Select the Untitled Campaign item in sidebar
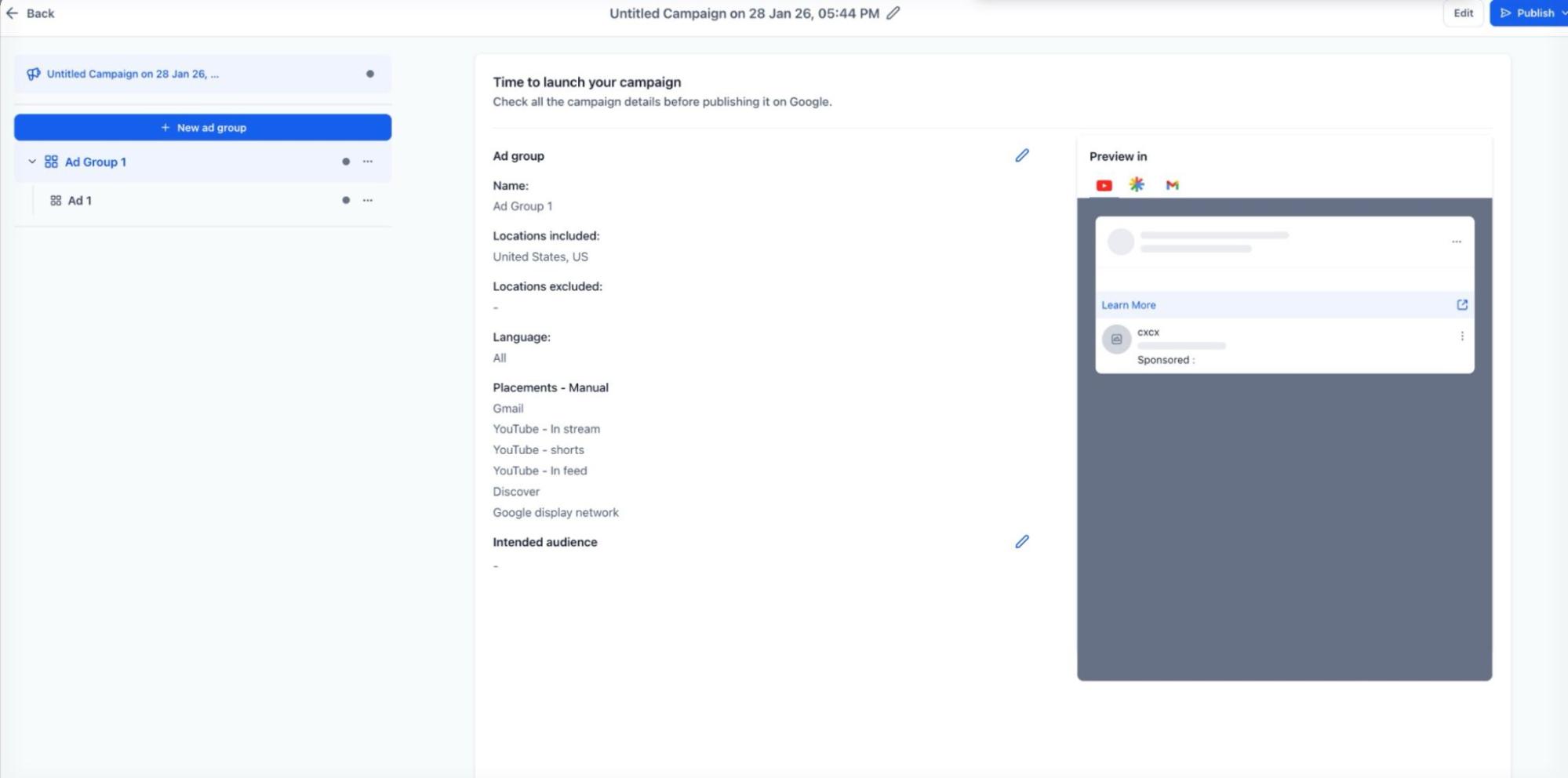The image size is (1568, 778). 133,75
